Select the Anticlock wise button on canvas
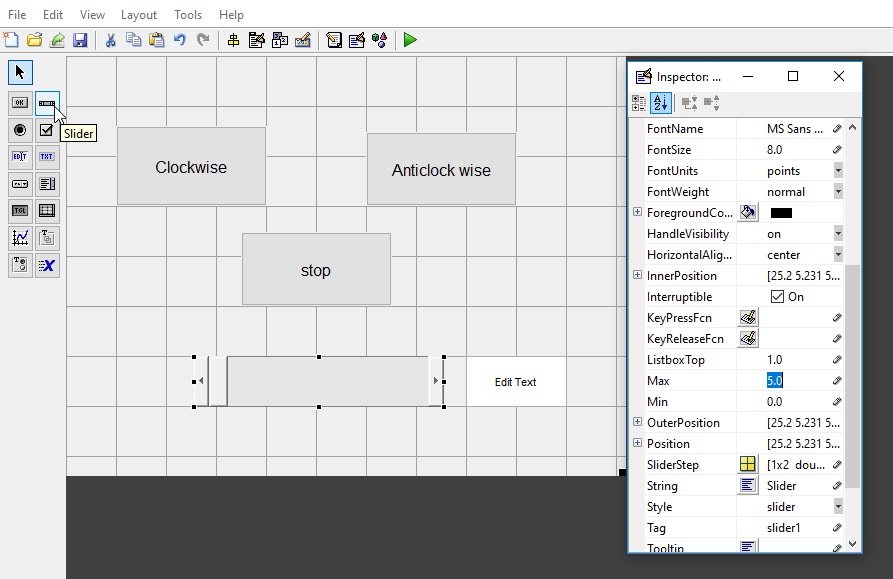 [x=441, y=169]
